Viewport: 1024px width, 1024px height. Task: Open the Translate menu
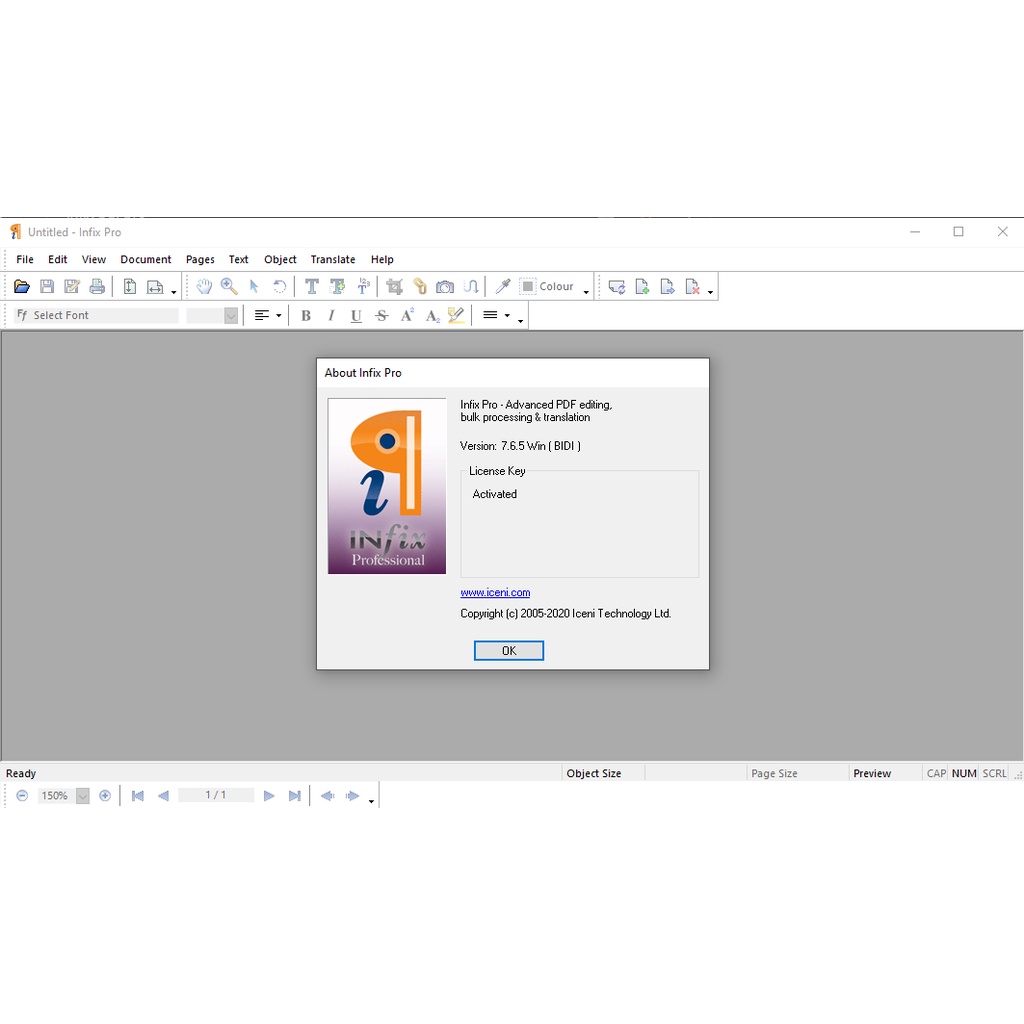[333, 259]
